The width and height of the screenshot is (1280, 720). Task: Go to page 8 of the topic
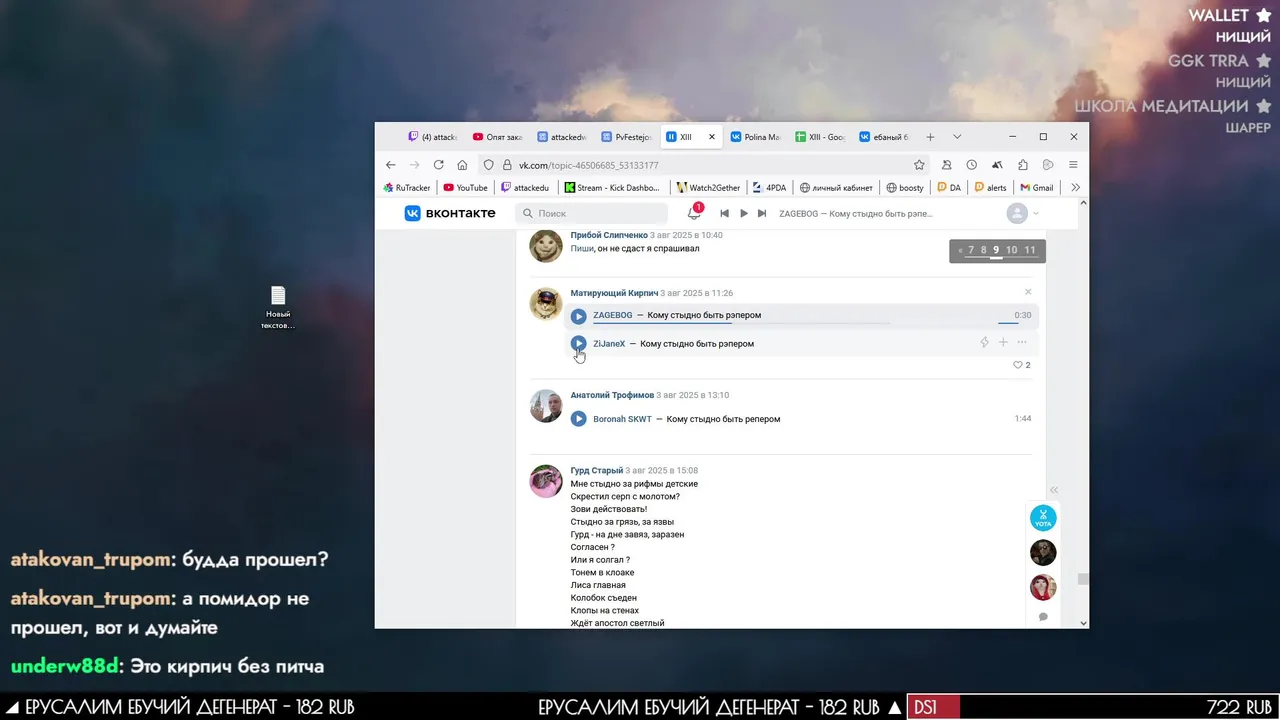(x=984, y=250)
